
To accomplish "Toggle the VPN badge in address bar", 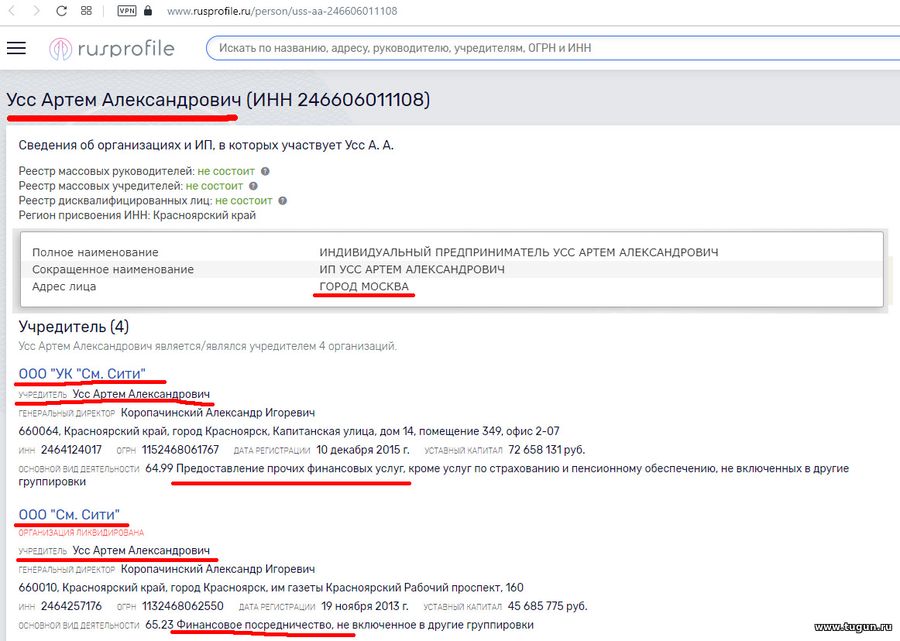I will pyautogui.click(x=126, y=10).
